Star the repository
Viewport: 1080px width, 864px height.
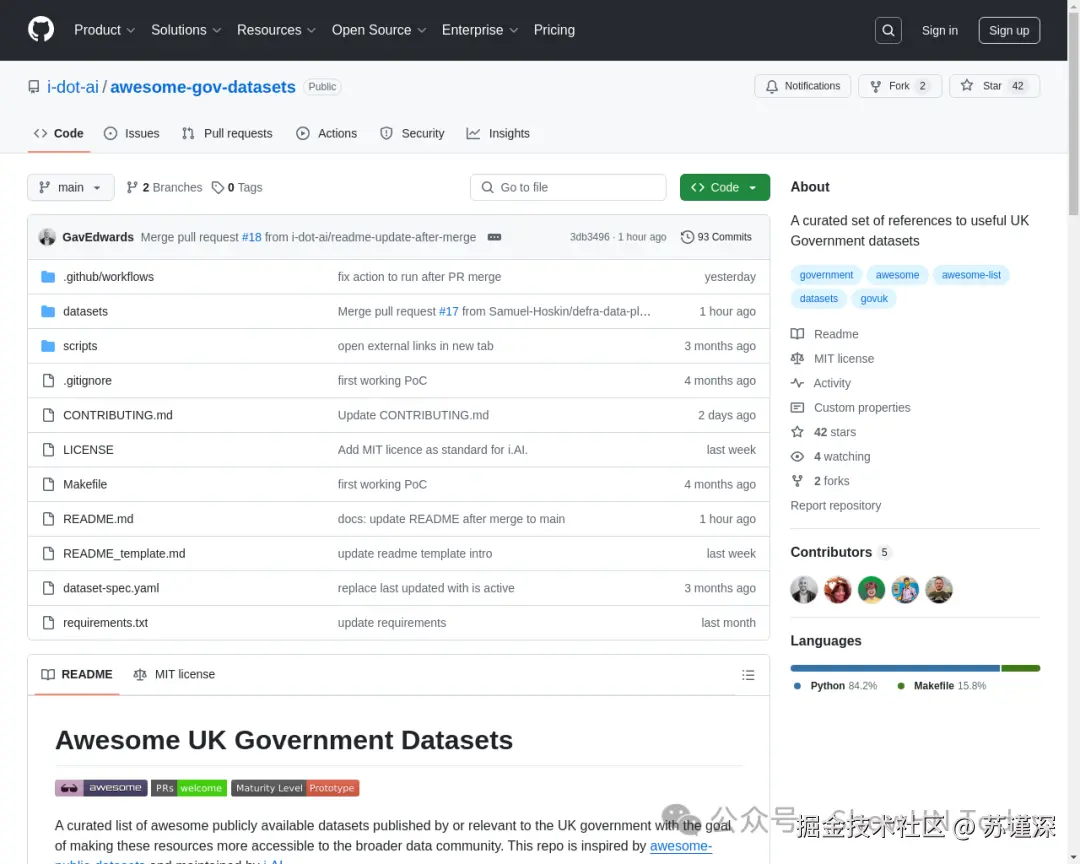point(994,86)
